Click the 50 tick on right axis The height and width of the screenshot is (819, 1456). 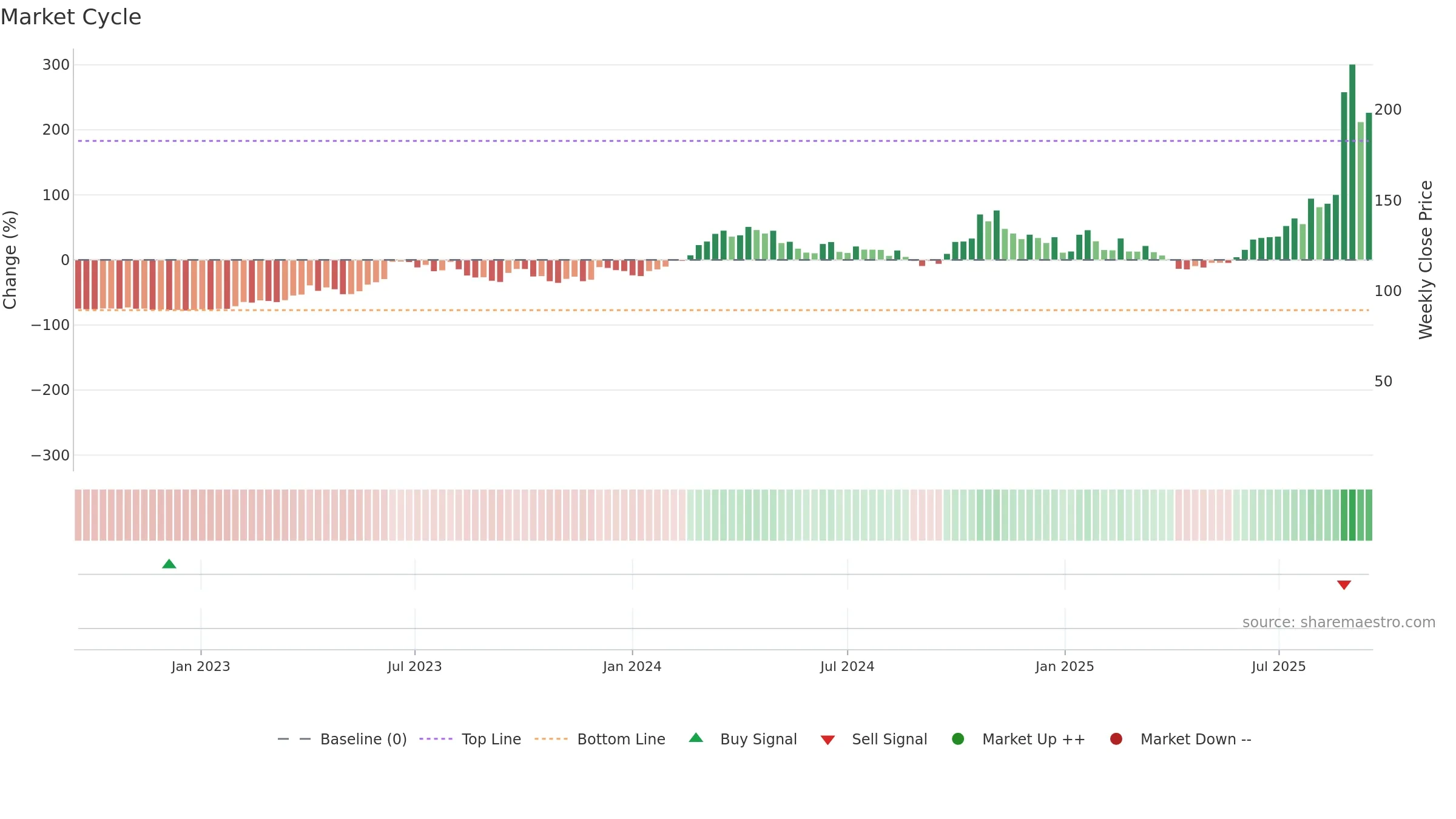coord(1383,382)
